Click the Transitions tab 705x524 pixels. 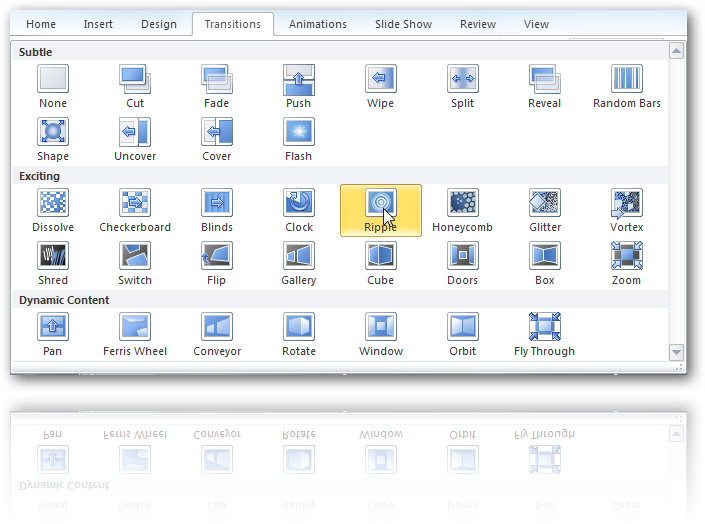click(x=232, y=24)
